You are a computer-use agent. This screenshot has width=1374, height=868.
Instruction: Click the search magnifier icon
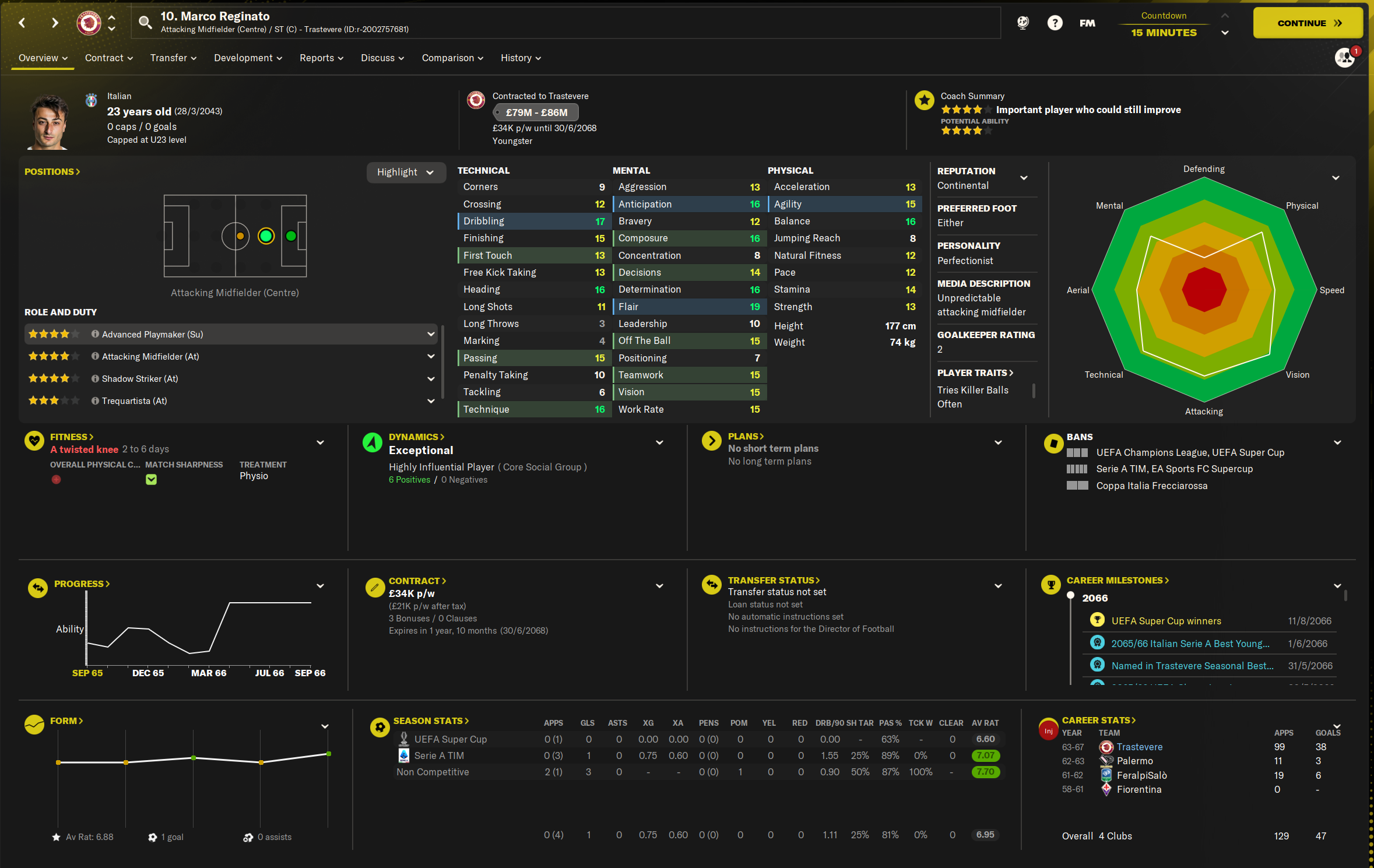point(145,23)
